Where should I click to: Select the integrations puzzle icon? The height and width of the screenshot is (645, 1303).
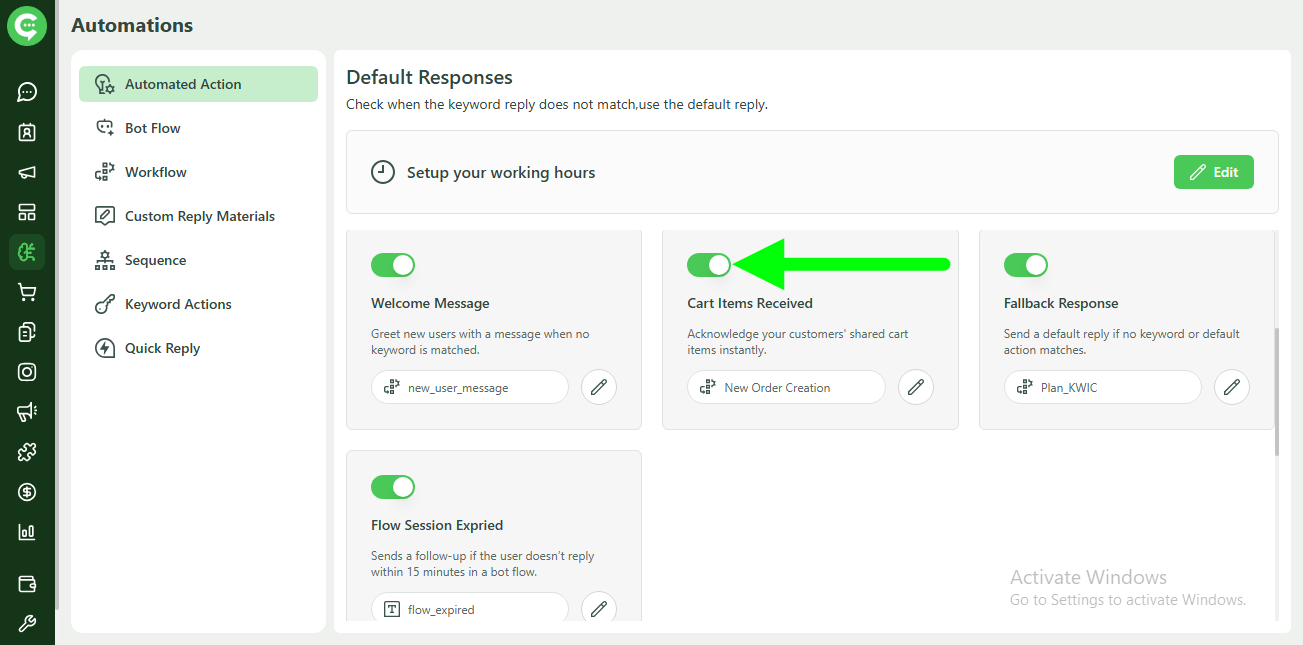pyautogui.click(x=27, y=452)
